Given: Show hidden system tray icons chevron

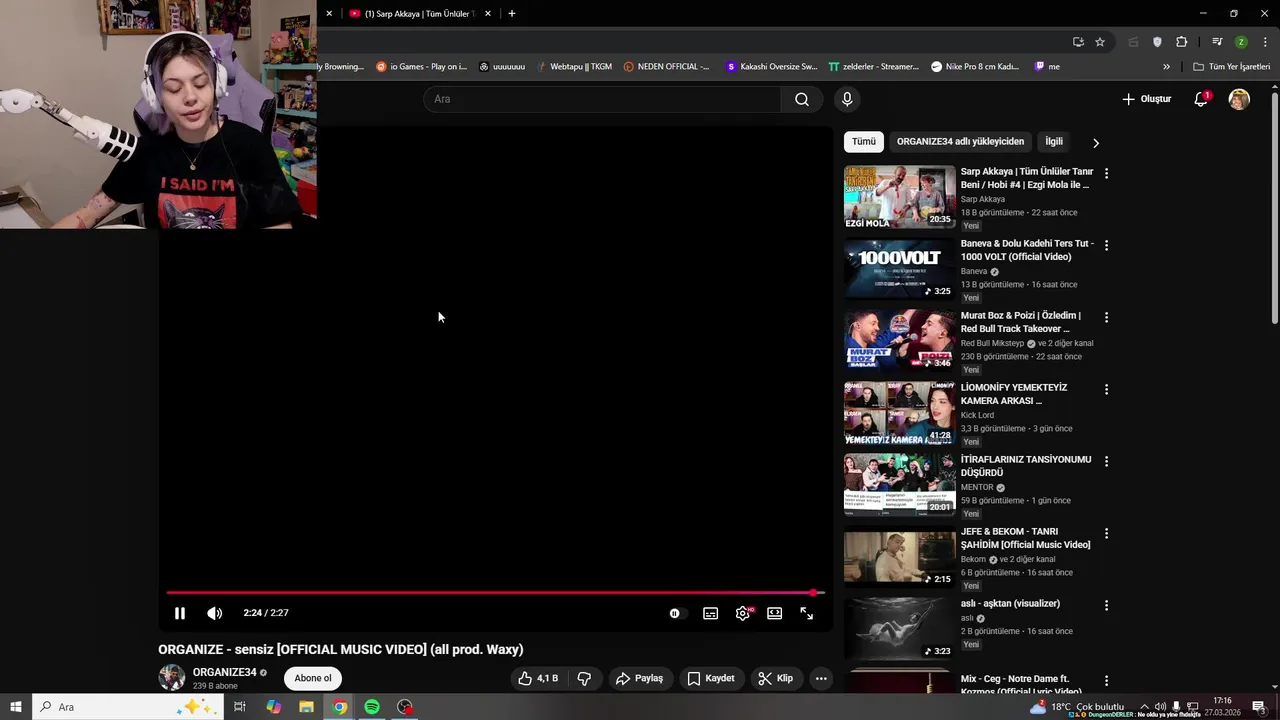Looking at the screenshot, I should pyautogui.click(x=1144, y=707).
